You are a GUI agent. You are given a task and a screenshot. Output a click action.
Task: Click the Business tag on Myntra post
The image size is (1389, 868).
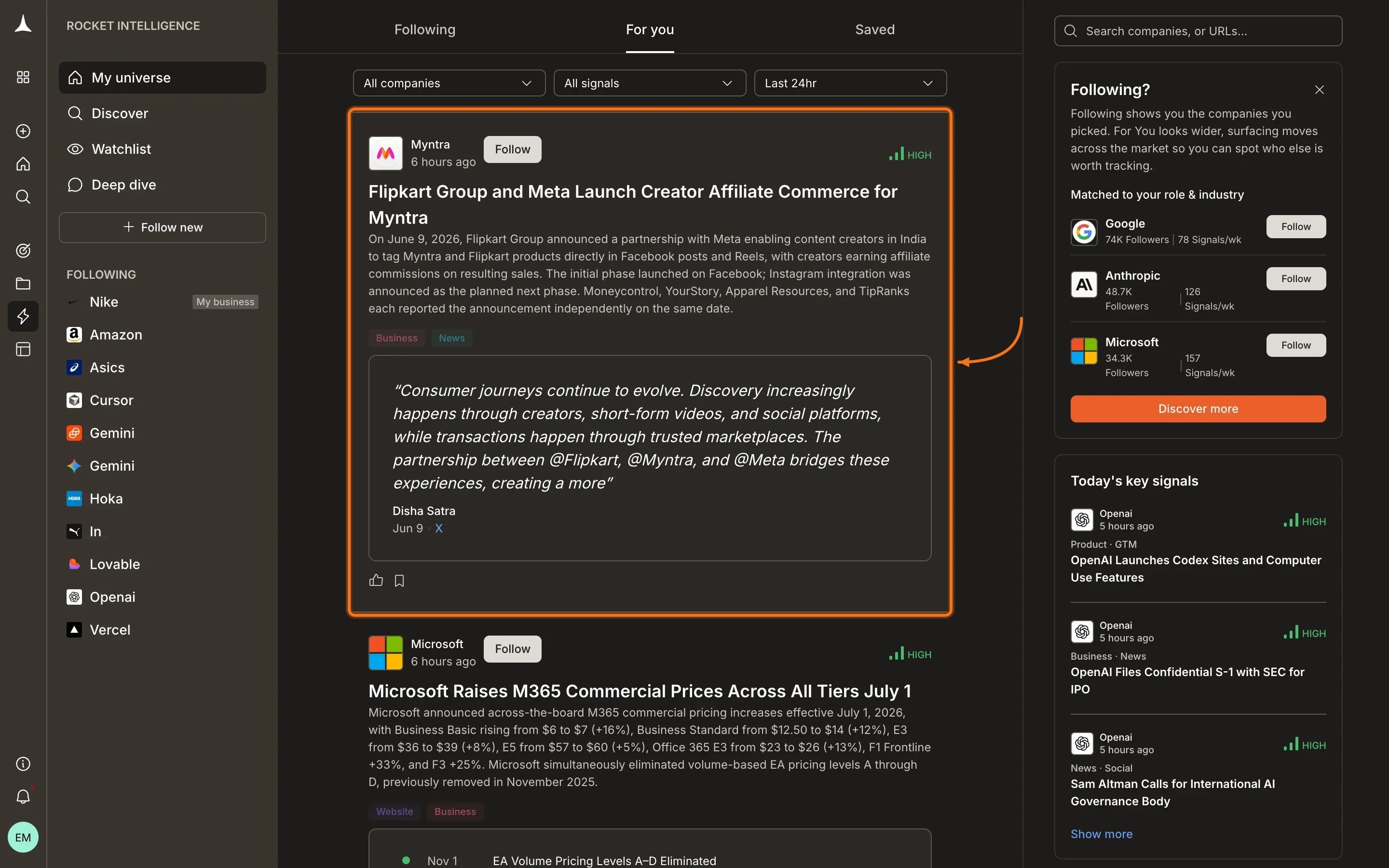pyautogui.click(x=396, y=338)
